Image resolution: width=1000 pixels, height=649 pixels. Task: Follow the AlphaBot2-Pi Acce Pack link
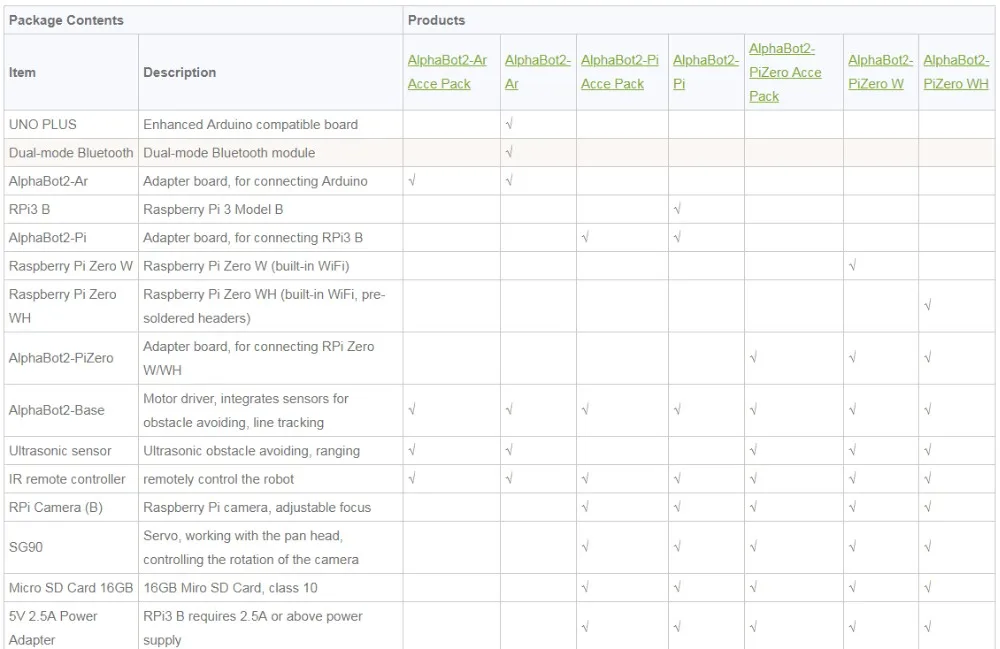[x=619, y=72]
